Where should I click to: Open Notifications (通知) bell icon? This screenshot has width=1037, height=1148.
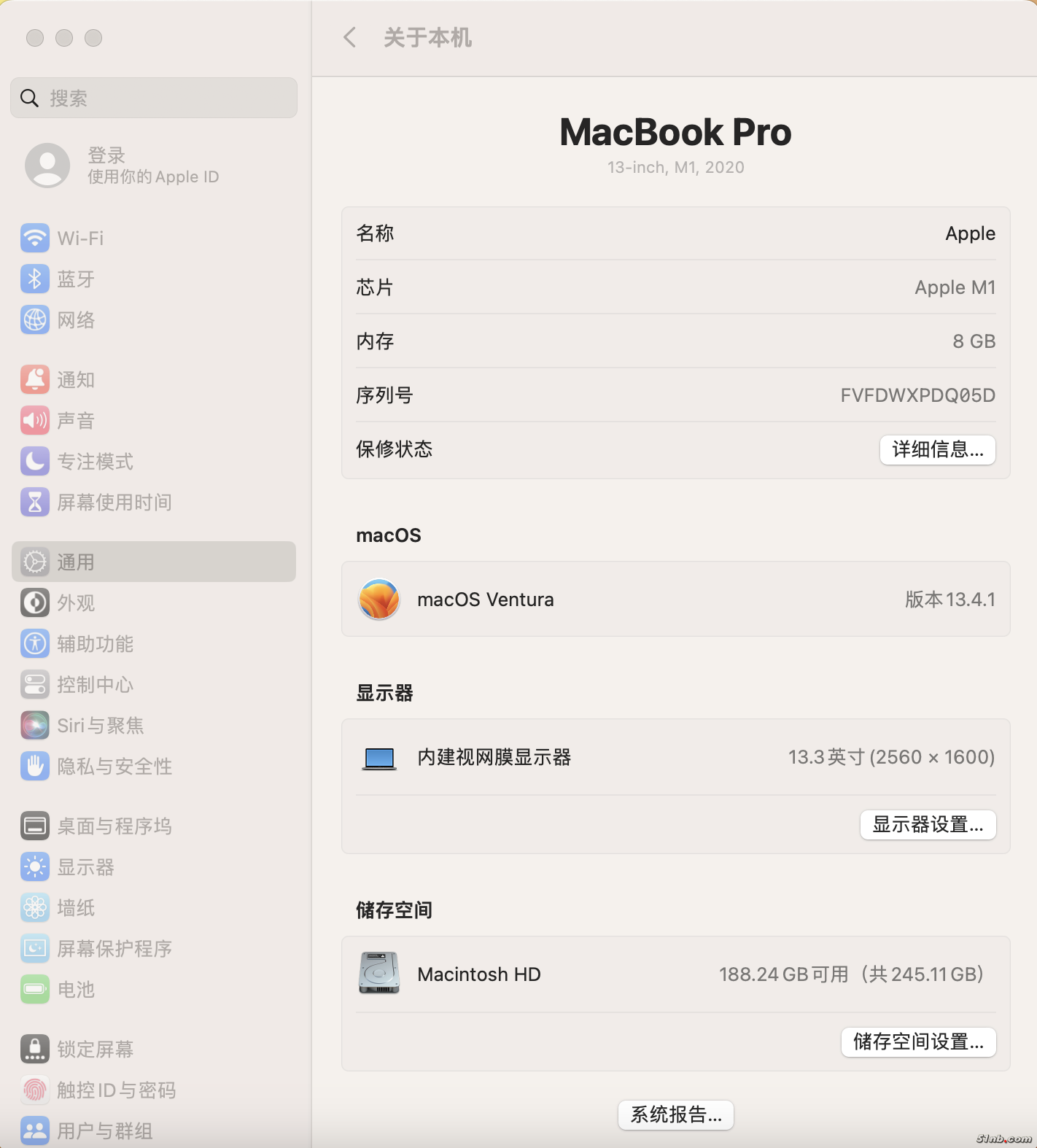click(35, 379)
